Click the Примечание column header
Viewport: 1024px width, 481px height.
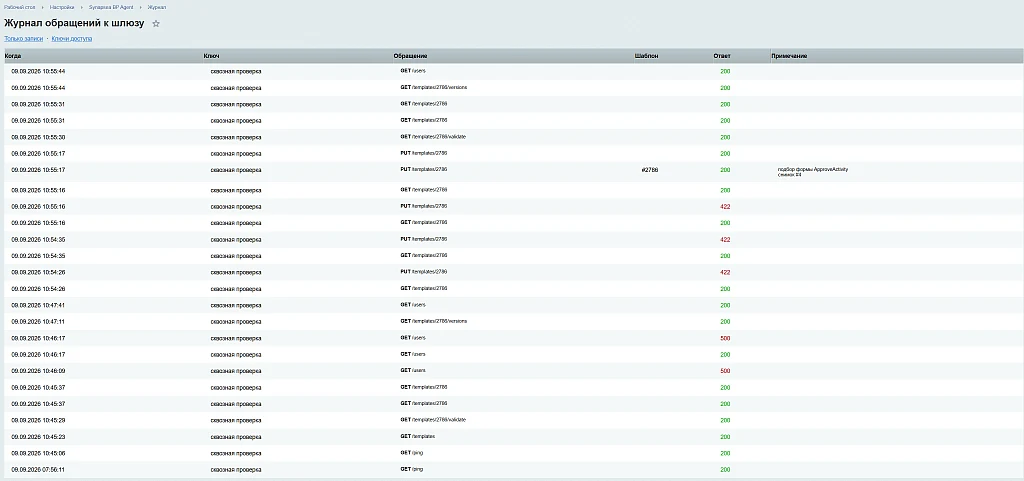click(x=789, y=56)
